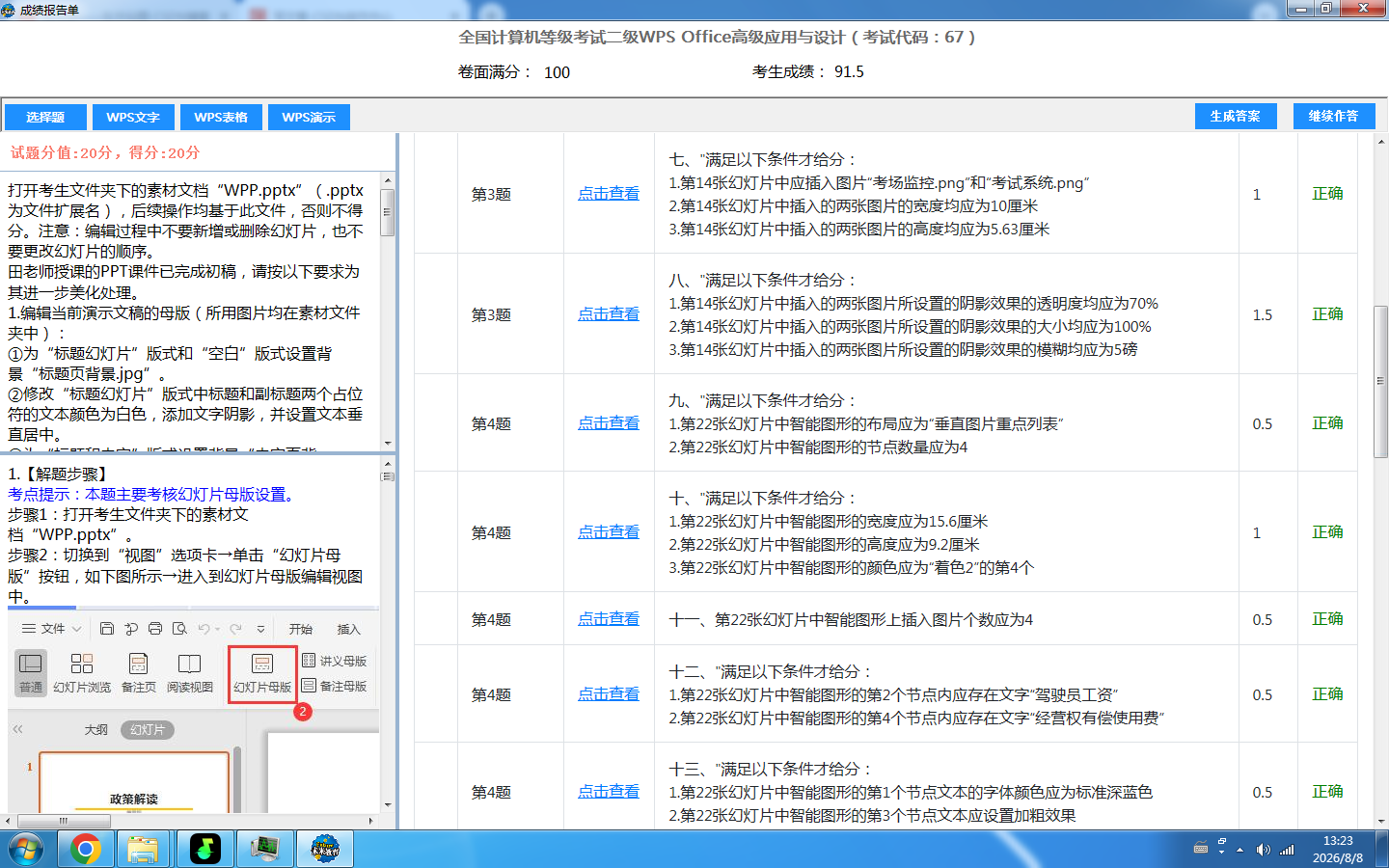Open 点击查看 link for scoring item 十一
Viewport: 1389px width, 868px height.
[x=609, y=619]
